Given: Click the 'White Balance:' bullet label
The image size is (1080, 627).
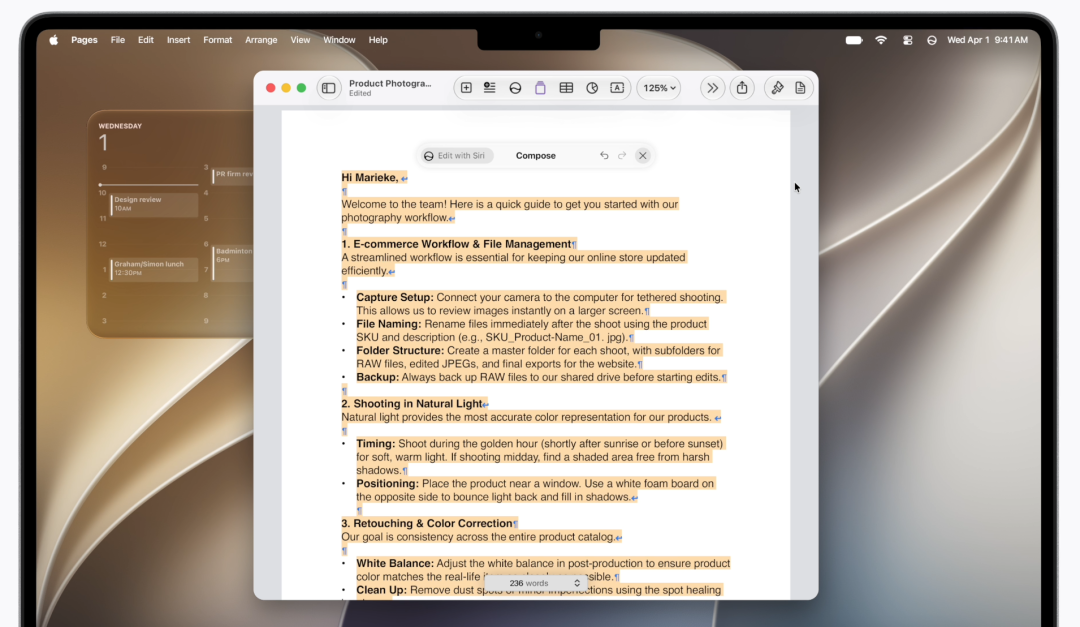Looking at the screenshot, I should pos(395,564).
